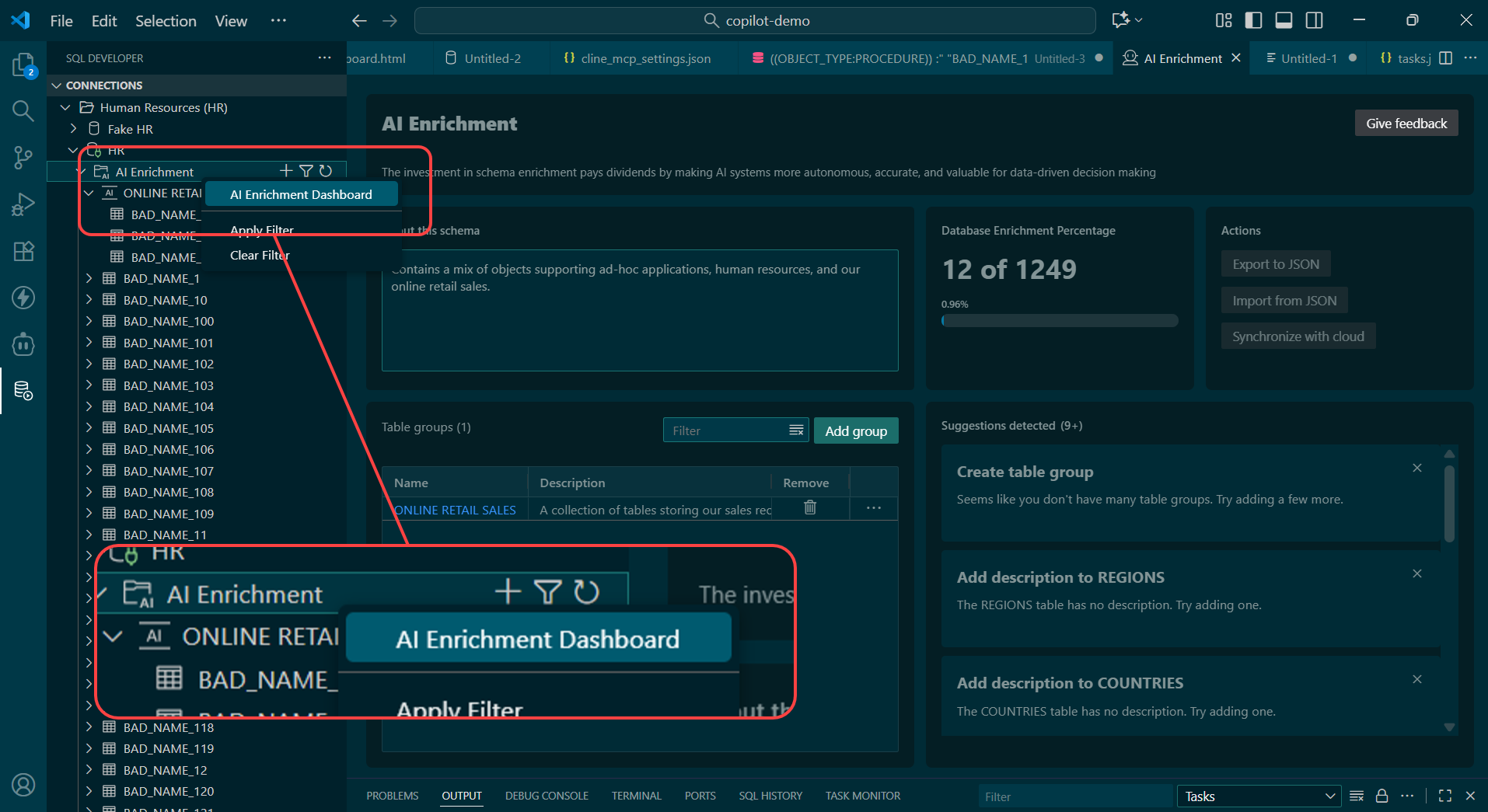Open Source Control in the activity bar
The width and height of the screenshot is (1488, 812).
(x=23, y=158)
